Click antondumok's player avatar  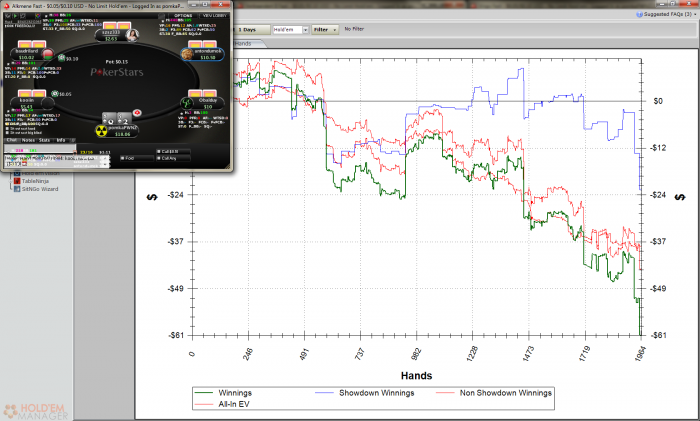click(187, 54)
